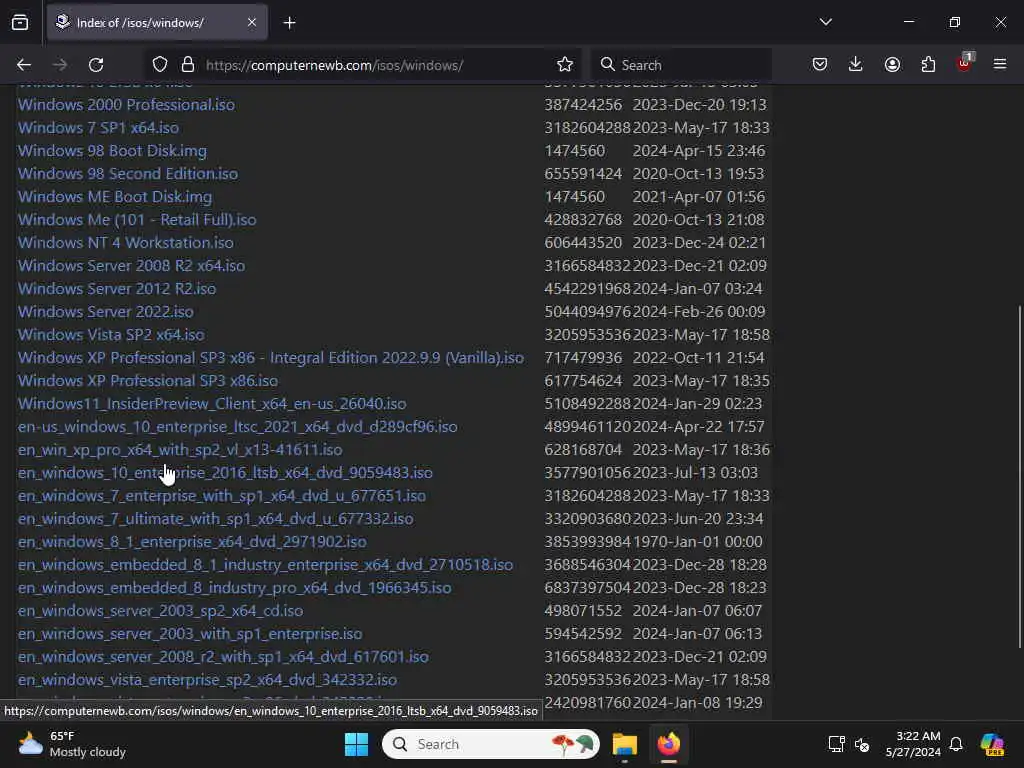Open en_windows_server_2003_sp2_x64_cd.iso
Screen dimensions: 1024x768
click(x=161, y=611)
